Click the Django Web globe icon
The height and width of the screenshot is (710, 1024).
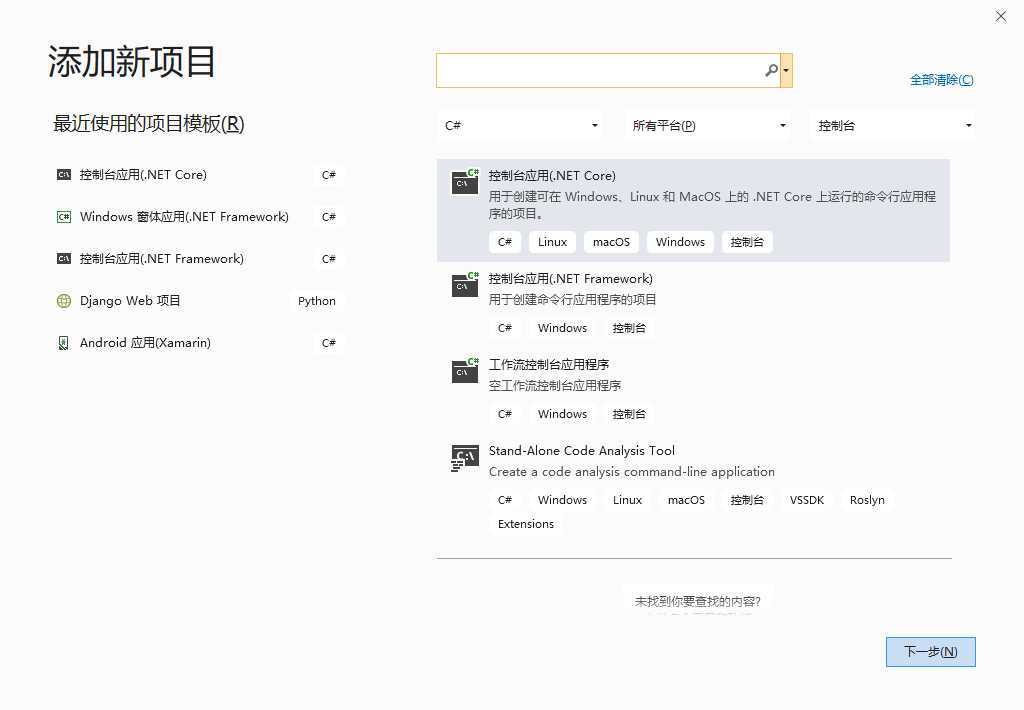[x=63, y=301]
